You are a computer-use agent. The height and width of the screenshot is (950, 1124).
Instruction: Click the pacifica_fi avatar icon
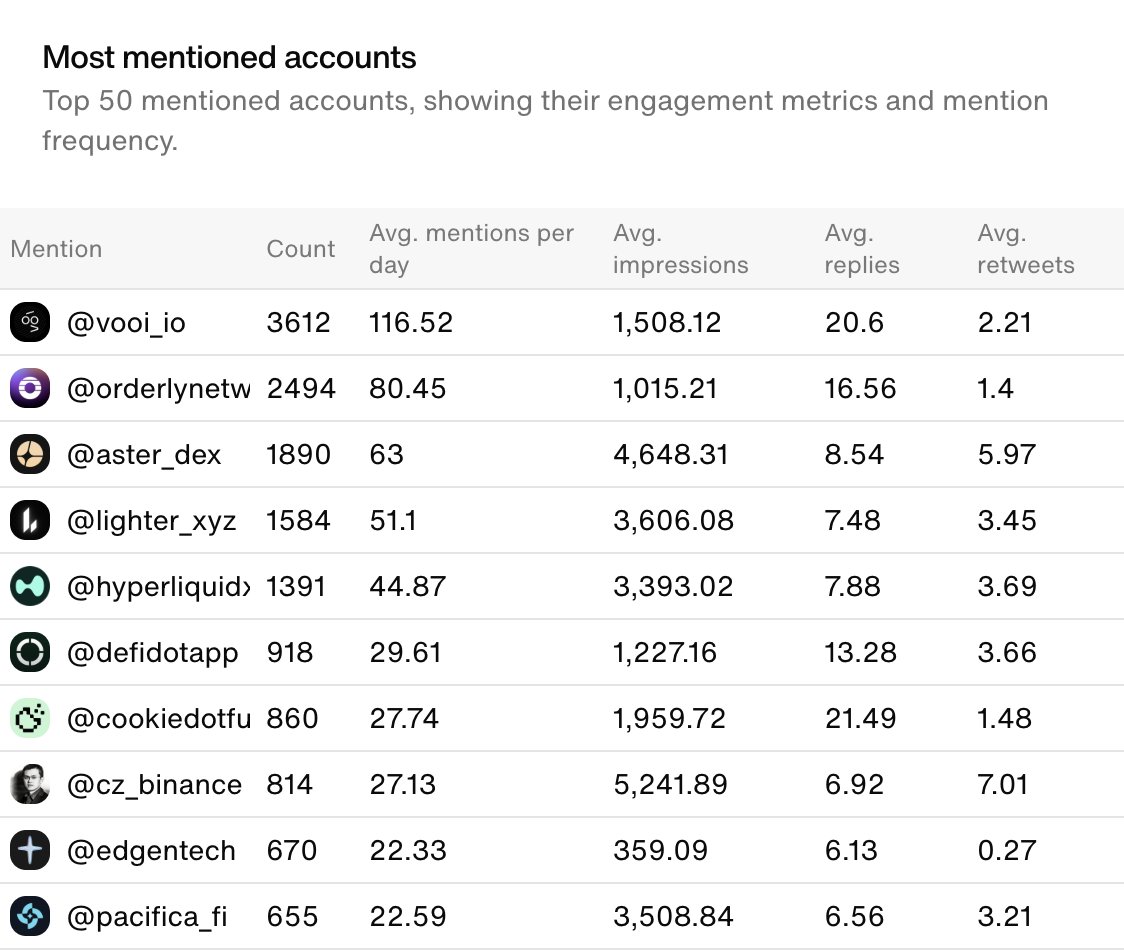[30, 916]
